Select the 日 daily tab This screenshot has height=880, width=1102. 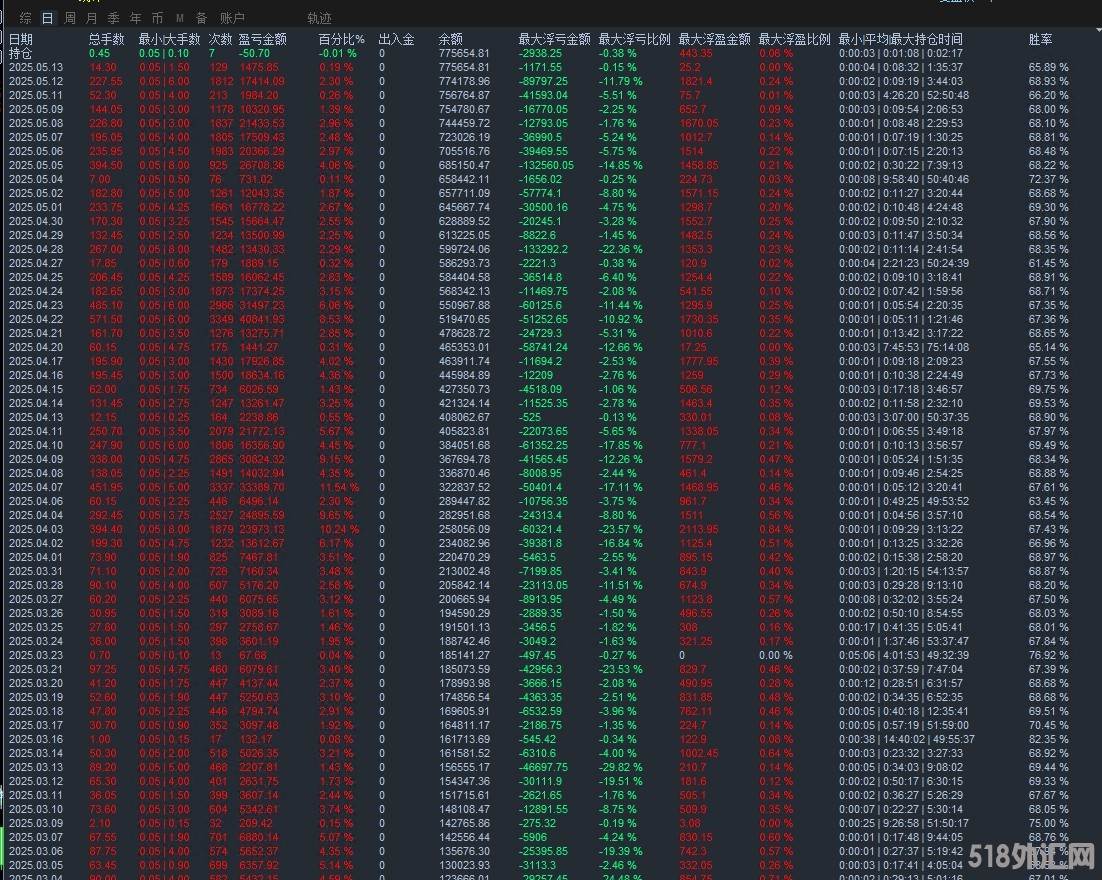[x=47, y=18]
